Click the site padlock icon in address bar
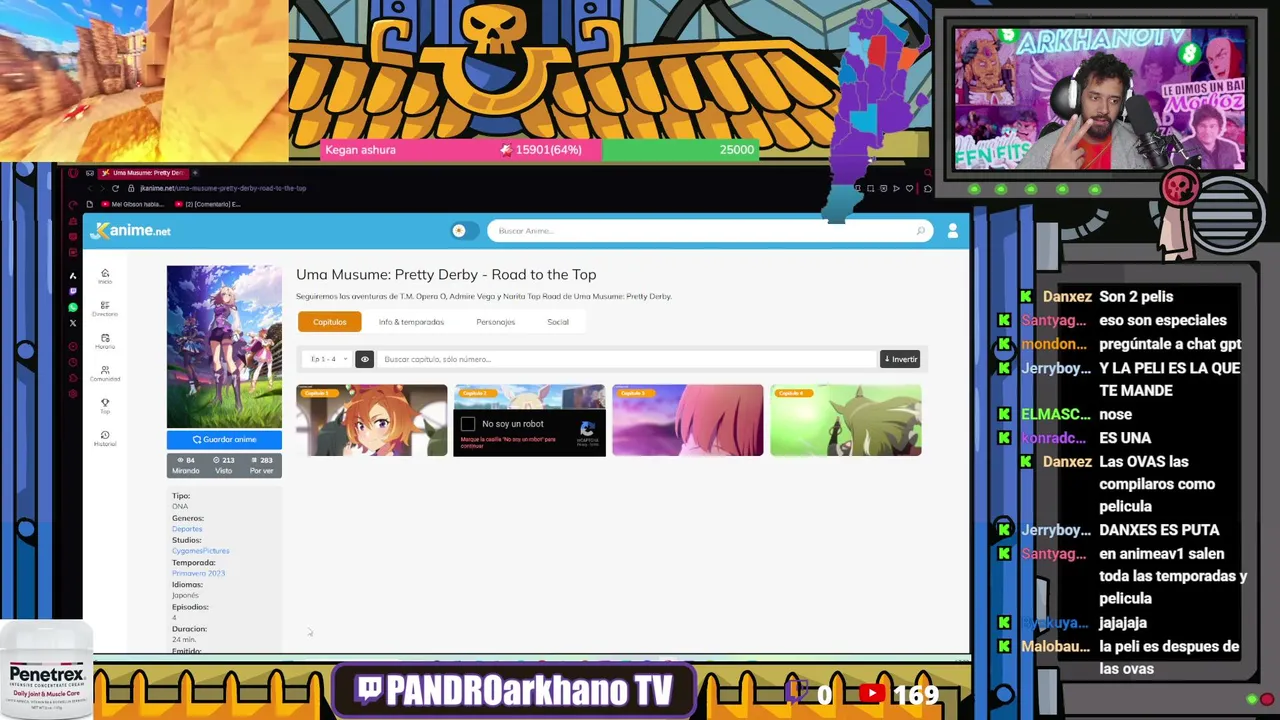The width and height of the screenshot is (1280, 720). click(131, 188)
